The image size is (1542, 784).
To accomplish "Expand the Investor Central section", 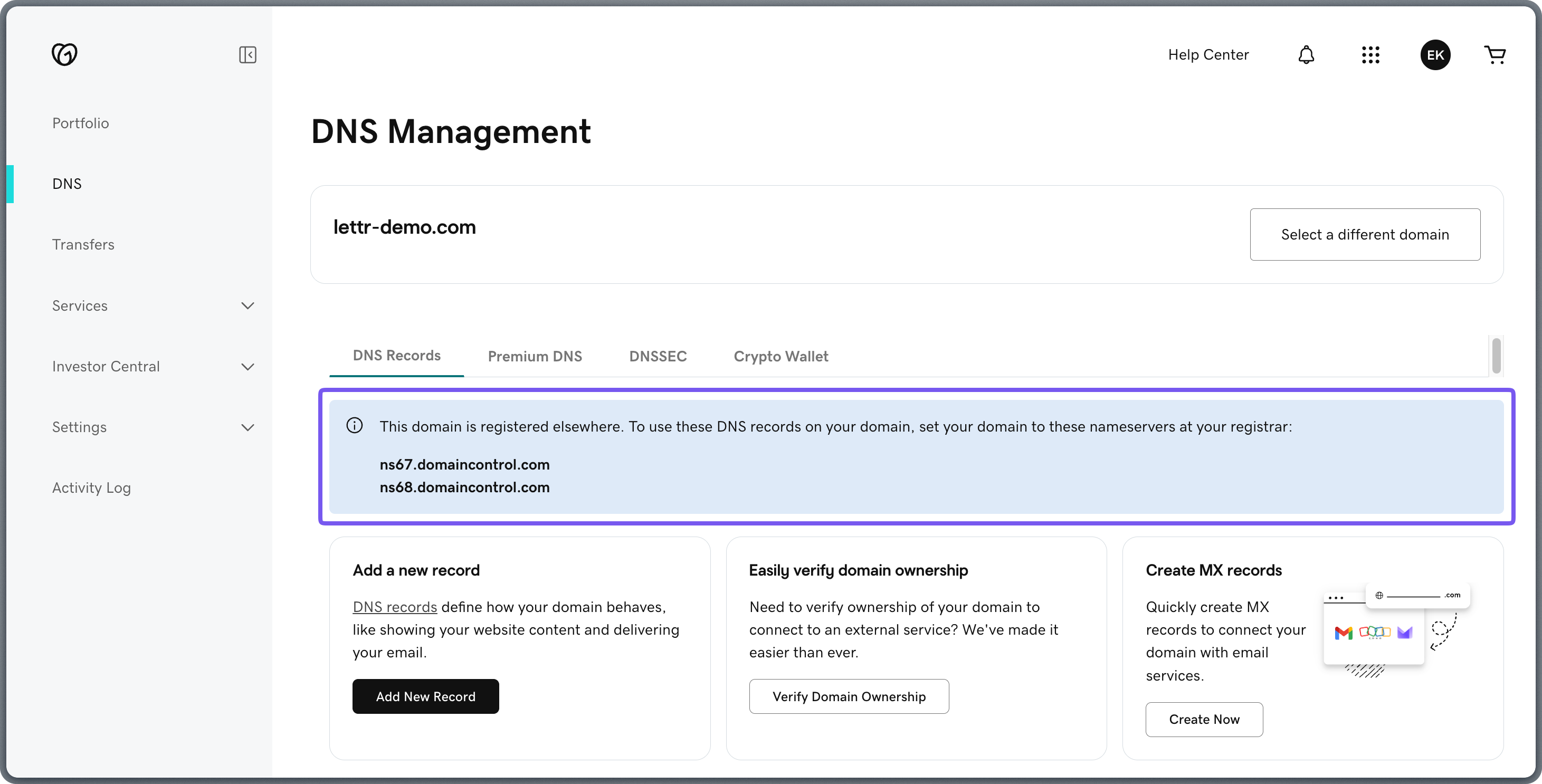I will [x=248, y=366].
